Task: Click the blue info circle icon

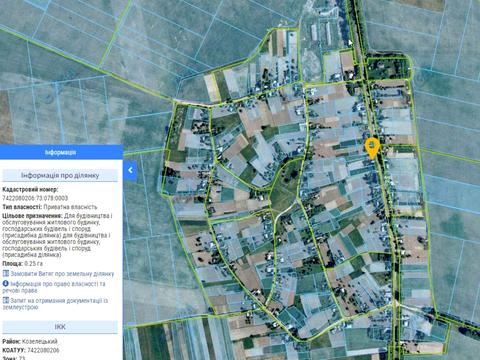Action: tap(6, 284)
